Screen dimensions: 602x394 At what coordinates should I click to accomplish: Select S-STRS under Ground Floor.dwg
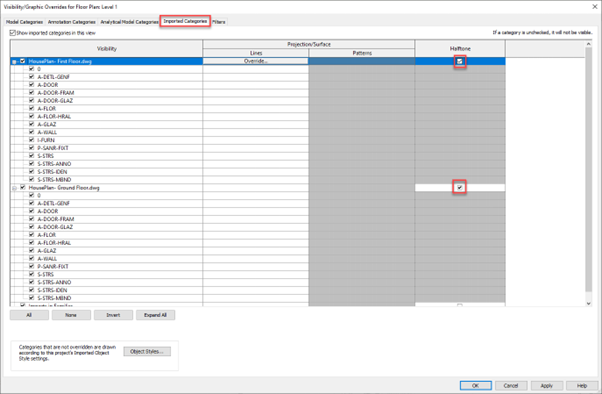coord(45,274)
